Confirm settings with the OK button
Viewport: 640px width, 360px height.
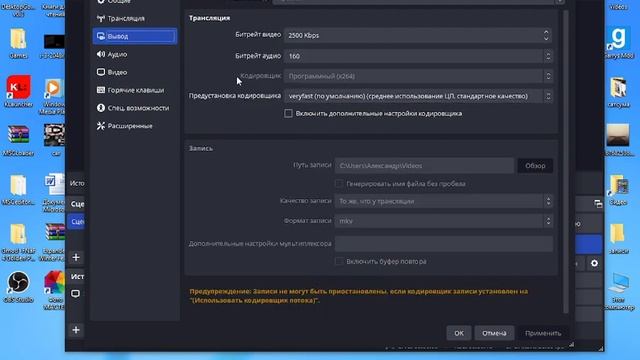459,333
